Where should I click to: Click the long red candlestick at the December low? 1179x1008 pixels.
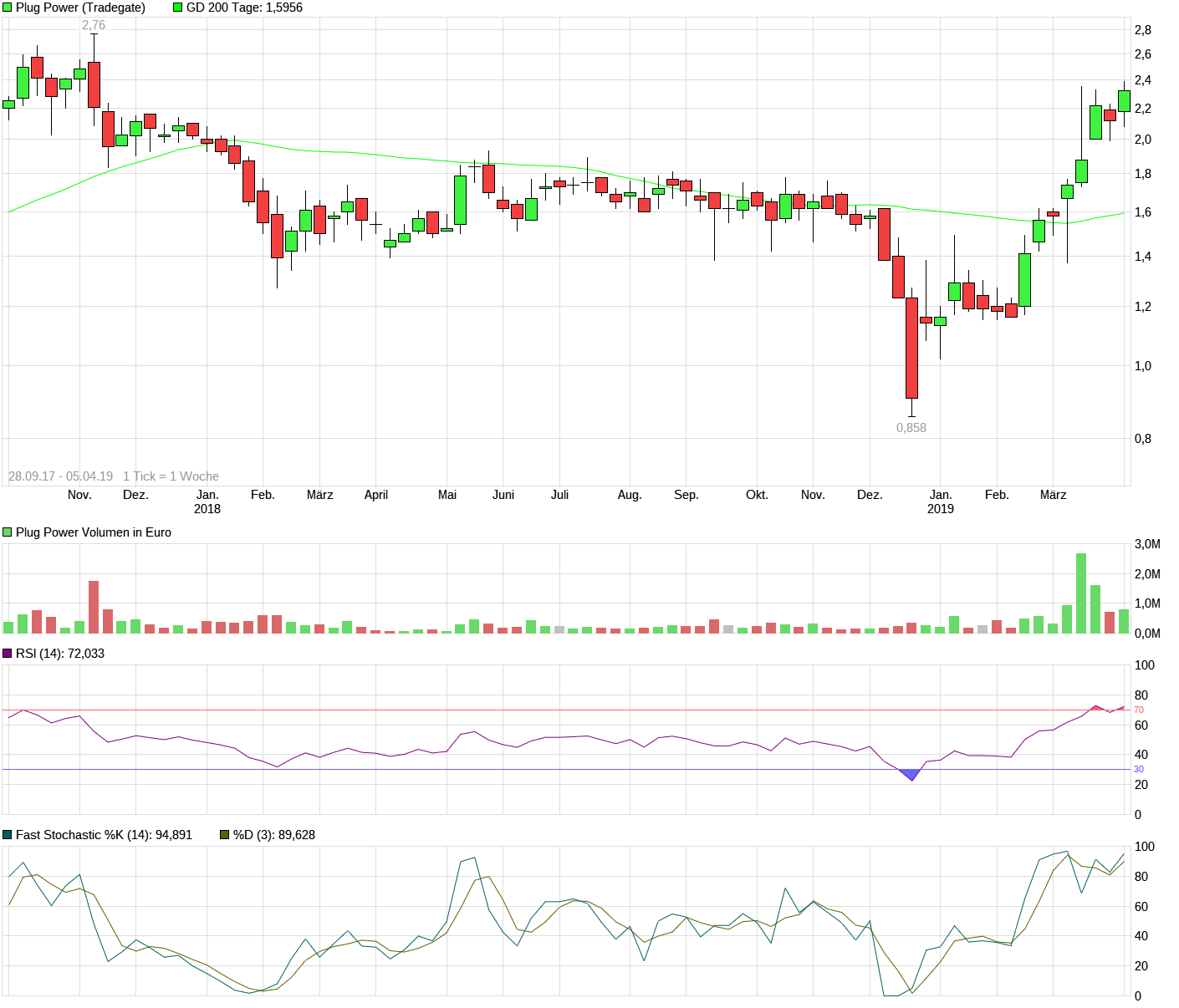coord(911,348)
